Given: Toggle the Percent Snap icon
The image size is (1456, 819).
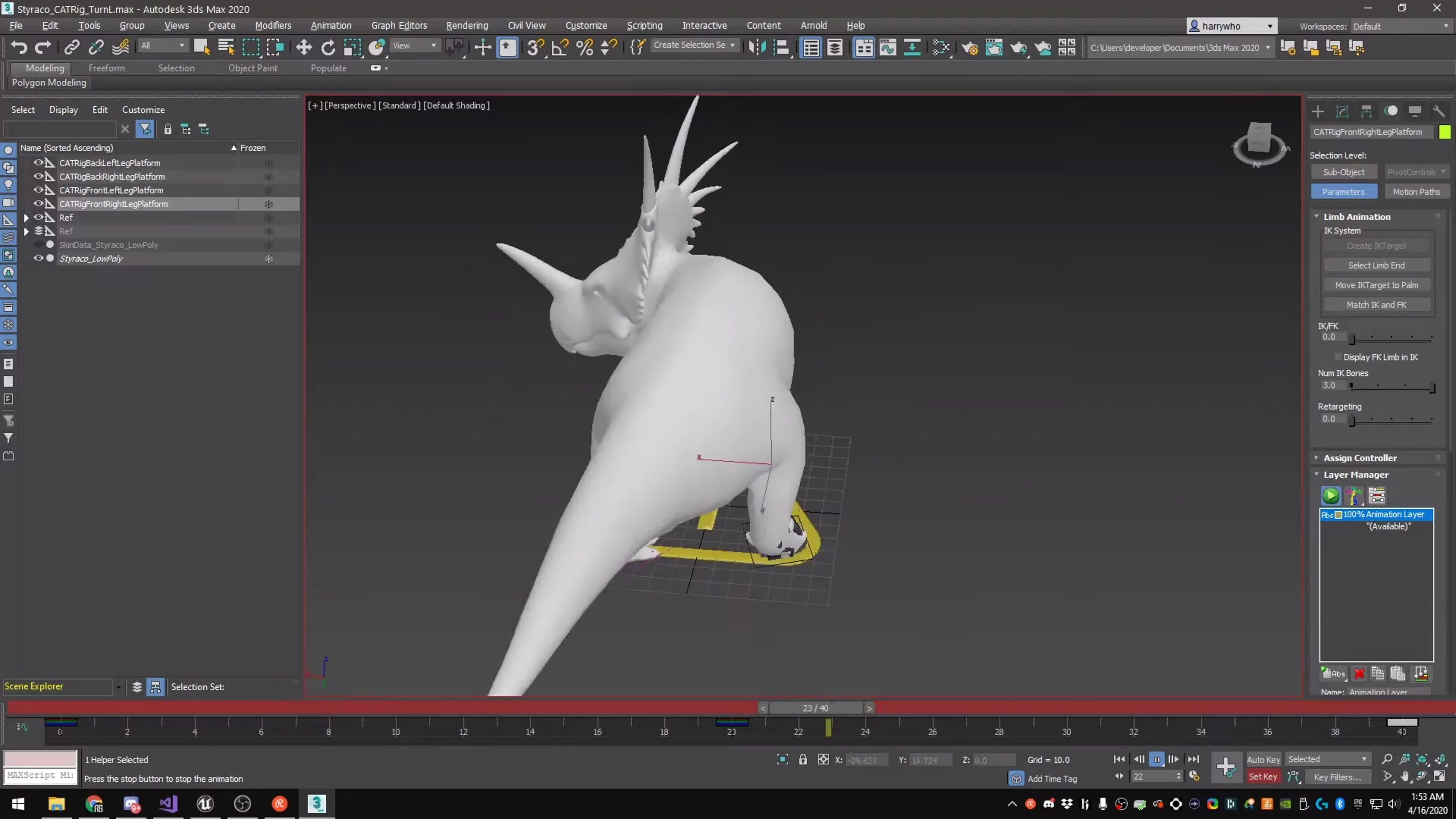Looking at the screenshot, I should 584,48.
